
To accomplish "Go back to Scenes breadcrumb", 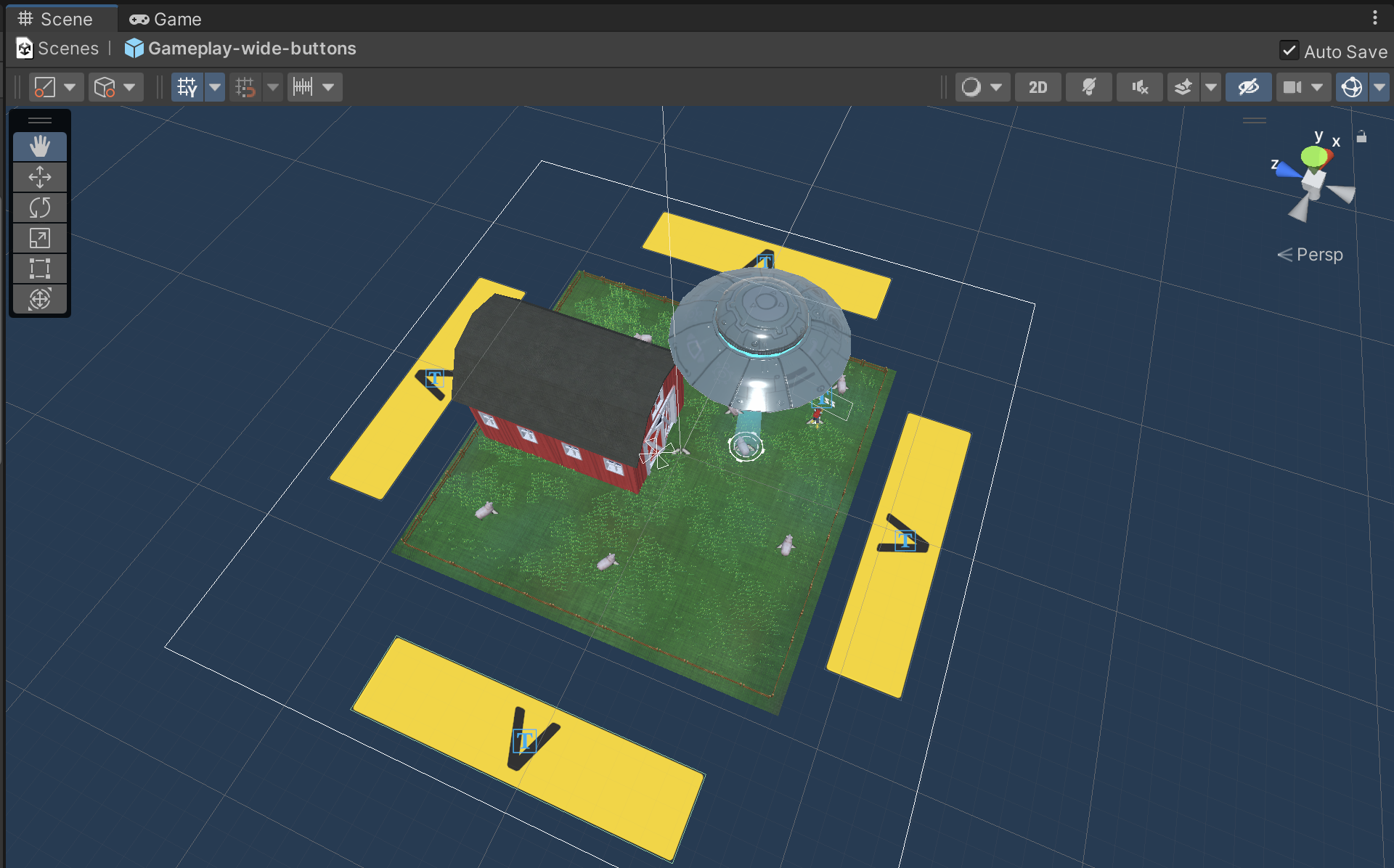I will pyautogui.click(x=68, y=49).
